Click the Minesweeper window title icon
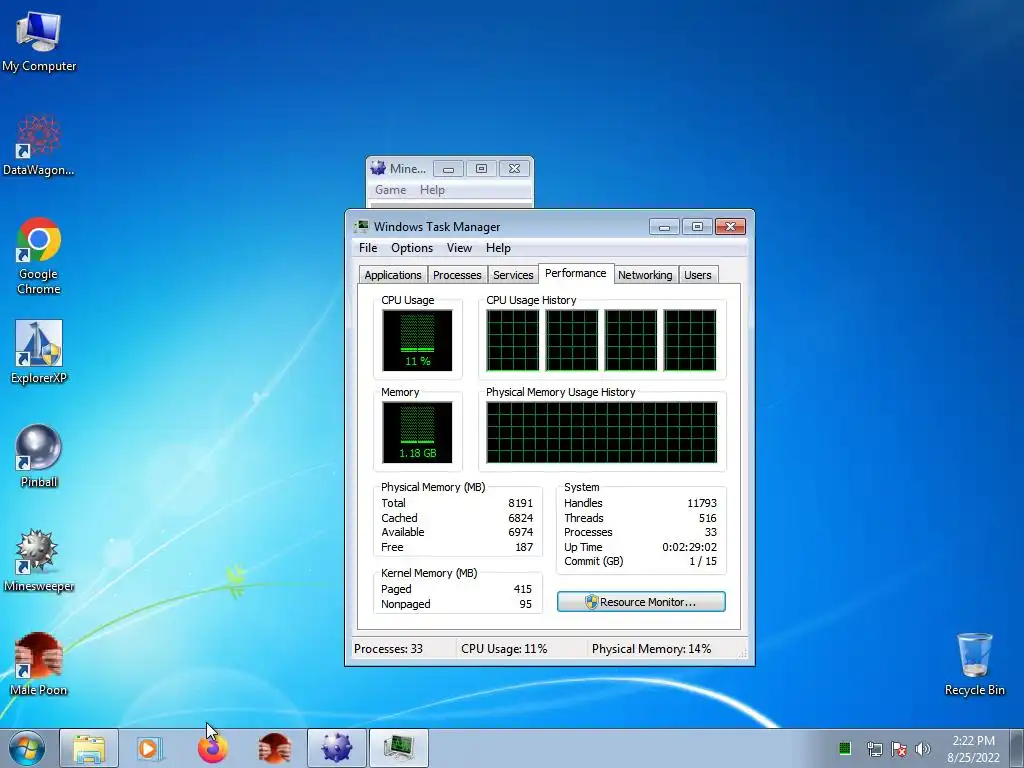 click(x=378, y=168)
